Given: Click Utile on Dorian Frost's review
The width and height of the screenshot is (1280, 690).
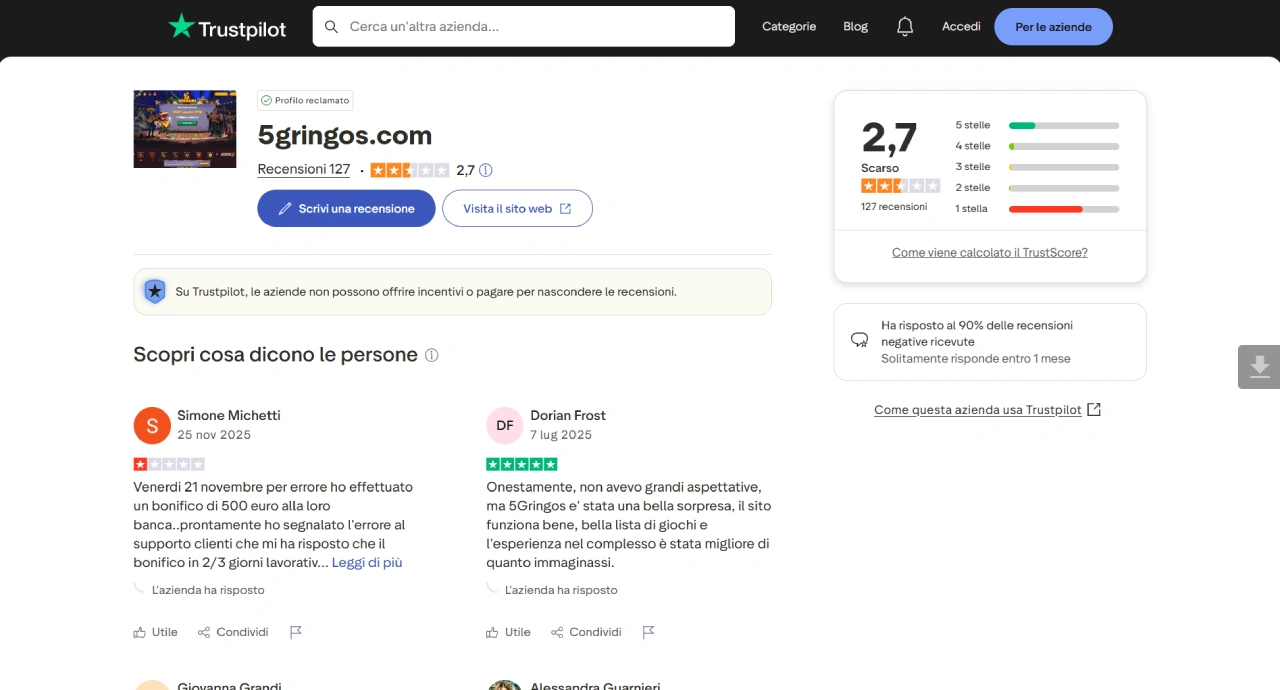Looking at the screenshot, I should click(508, 632).
